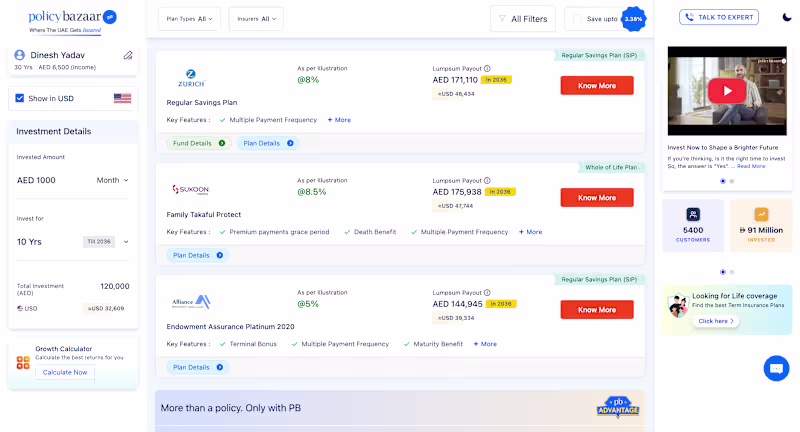The height and width of the screenshot is (432, 800).
Task: Expand Plan Details for Zurich Regular Savings Plan
Action: pyautogui.click(x=268, y=143)
